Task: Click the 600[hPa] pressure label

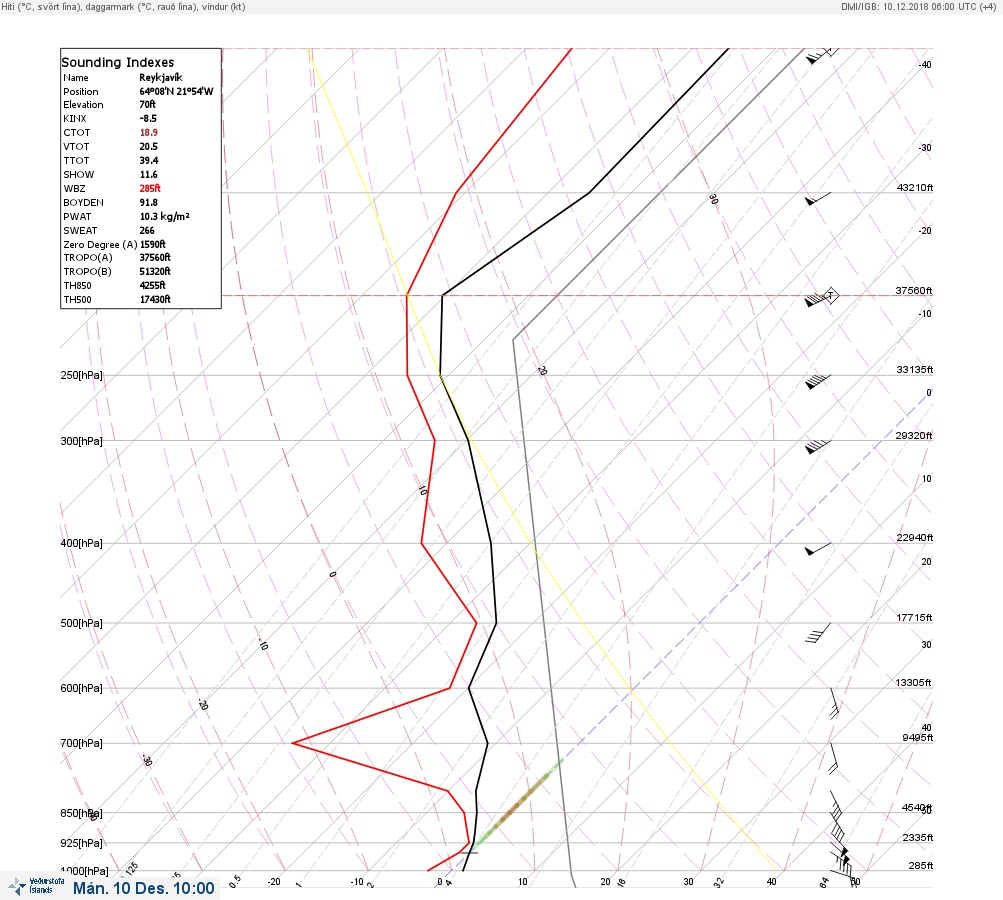Action: pyautogui.click(x=81, y=688)
